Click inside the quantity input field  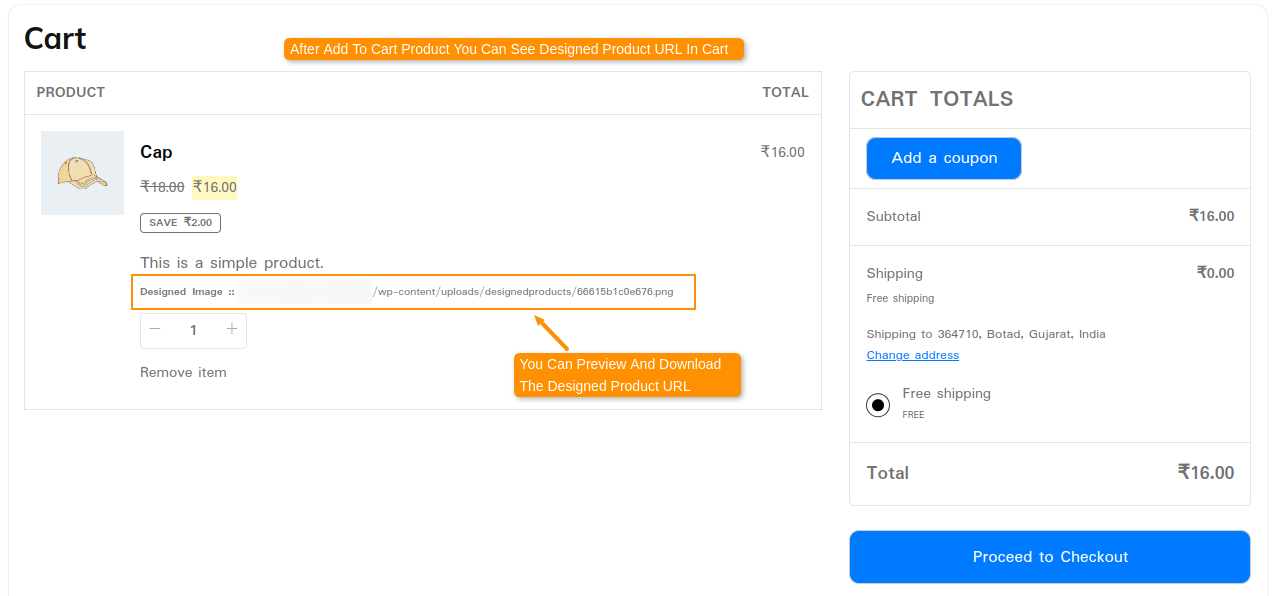[x=193, y=330]
